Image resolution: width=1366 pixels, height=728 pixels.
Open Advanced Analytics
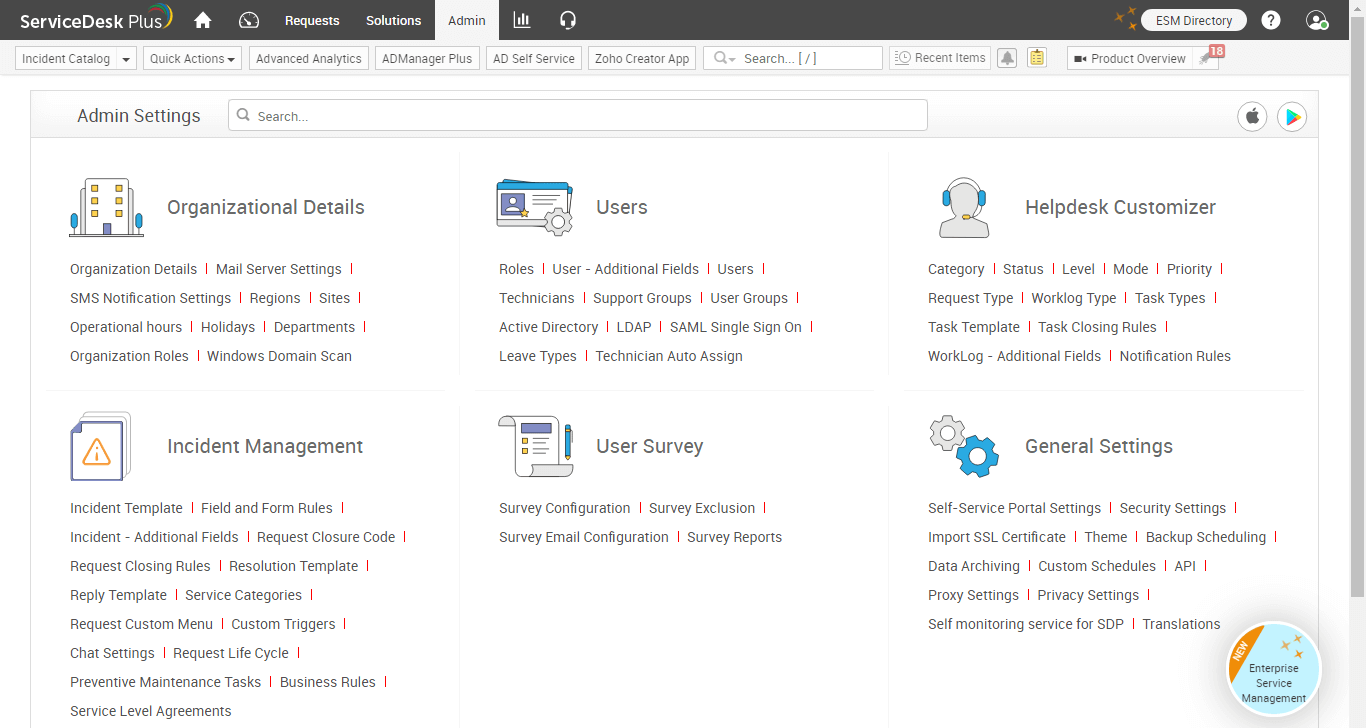[x=309, y=58]
